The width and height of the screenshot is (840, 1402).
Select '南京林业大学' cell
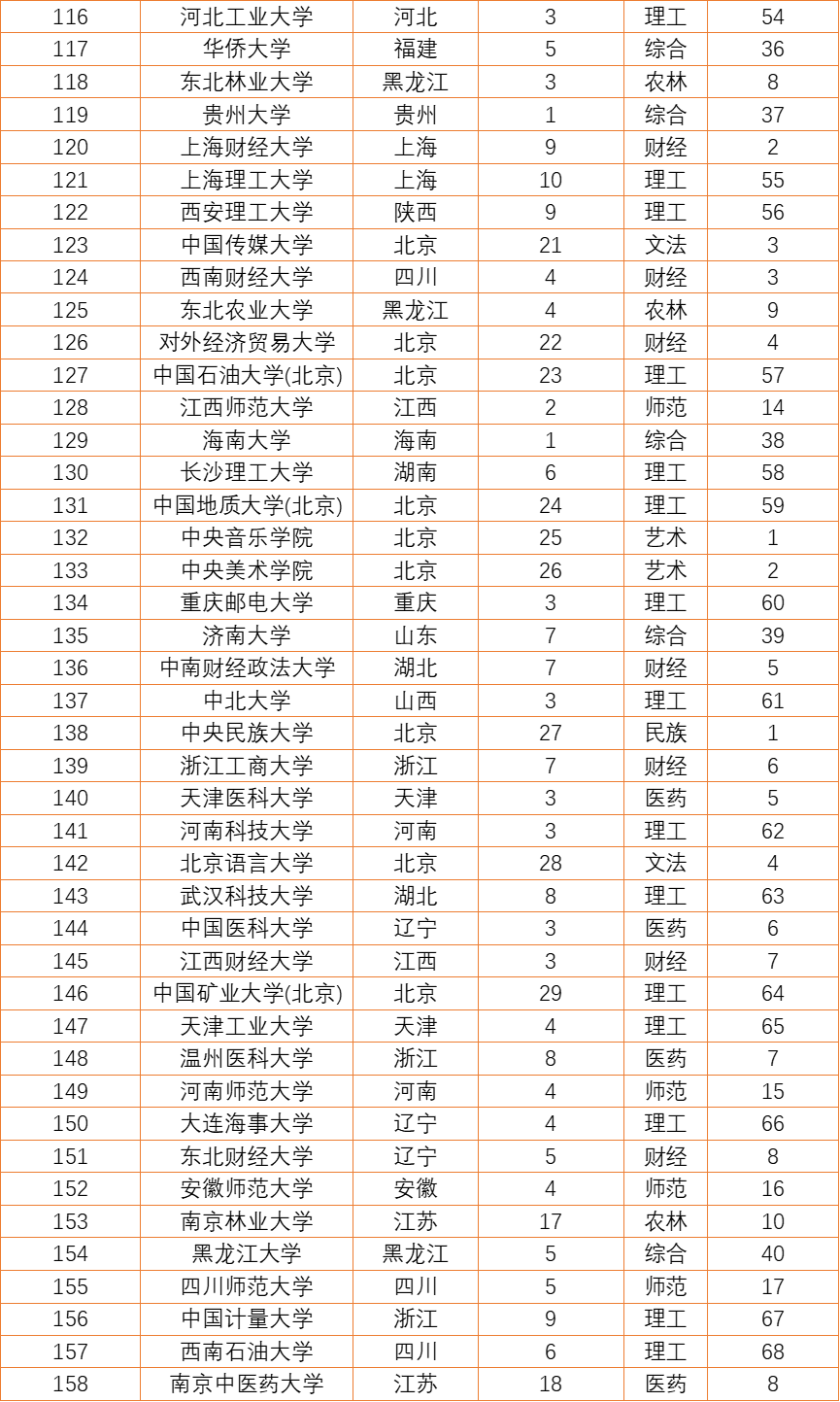[247, 1221]
